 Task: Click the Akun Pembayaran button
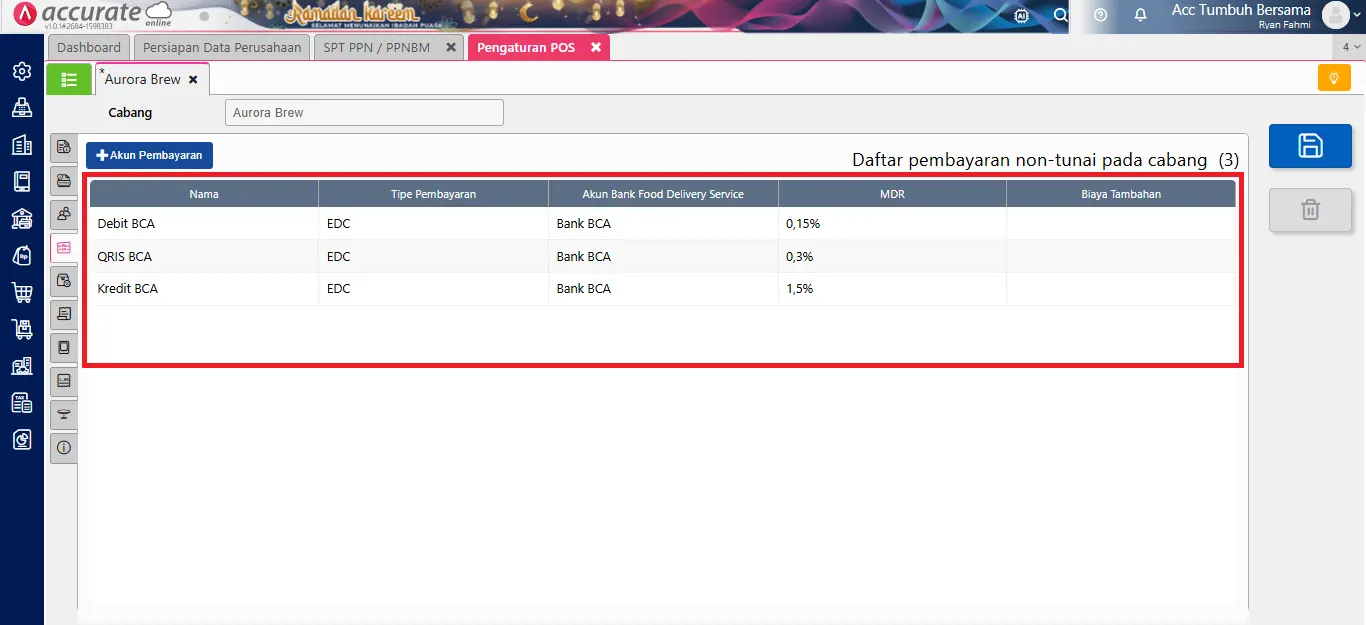(149, 155)
